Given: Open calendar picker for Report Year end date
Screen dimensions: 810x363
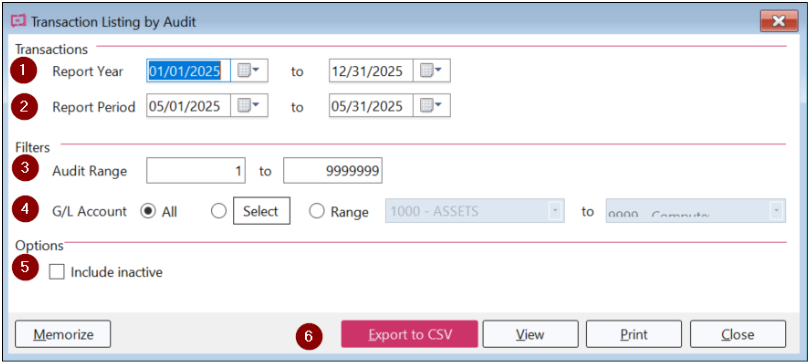Looking at the screenshot, I should pyautogui.click(x=431, y=71).
